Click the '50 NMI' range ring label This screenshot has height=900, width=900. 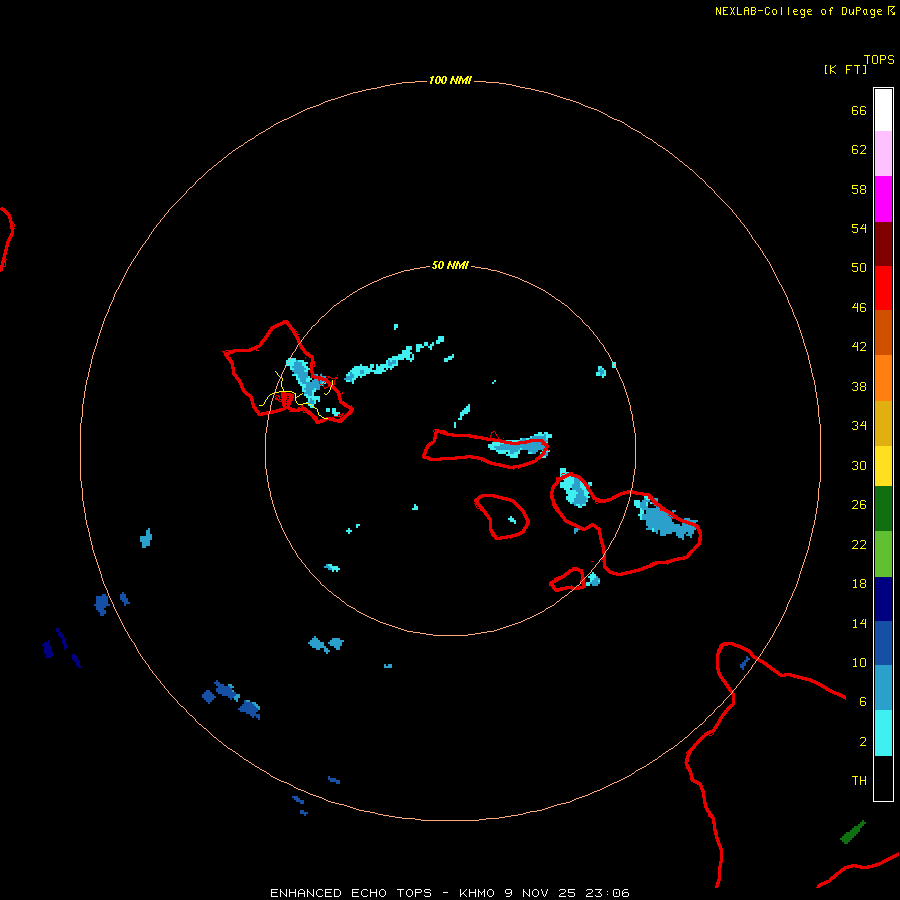pyautogui.click(x=450, y=265)
